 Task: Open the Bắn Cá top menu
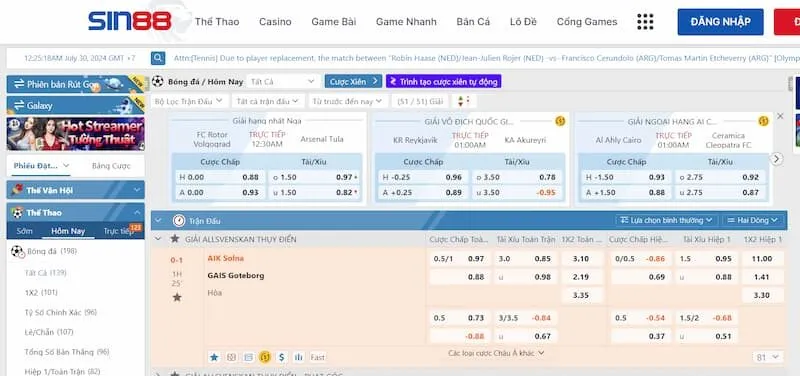click(473, 22)
